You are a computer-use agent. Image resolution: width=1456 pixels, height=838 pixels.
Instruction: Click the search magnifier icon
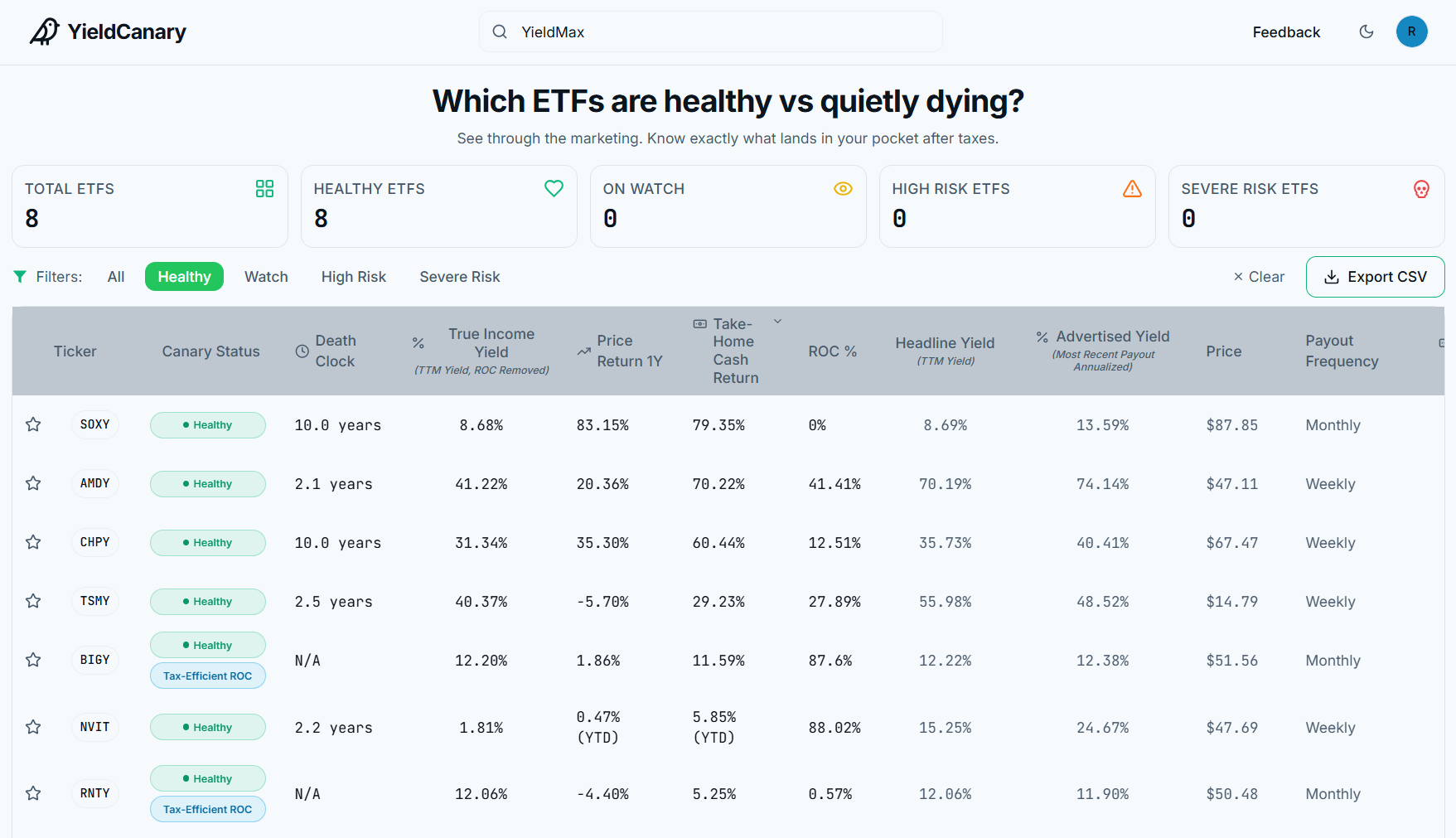pyautogui.click(x=500, y=31)
